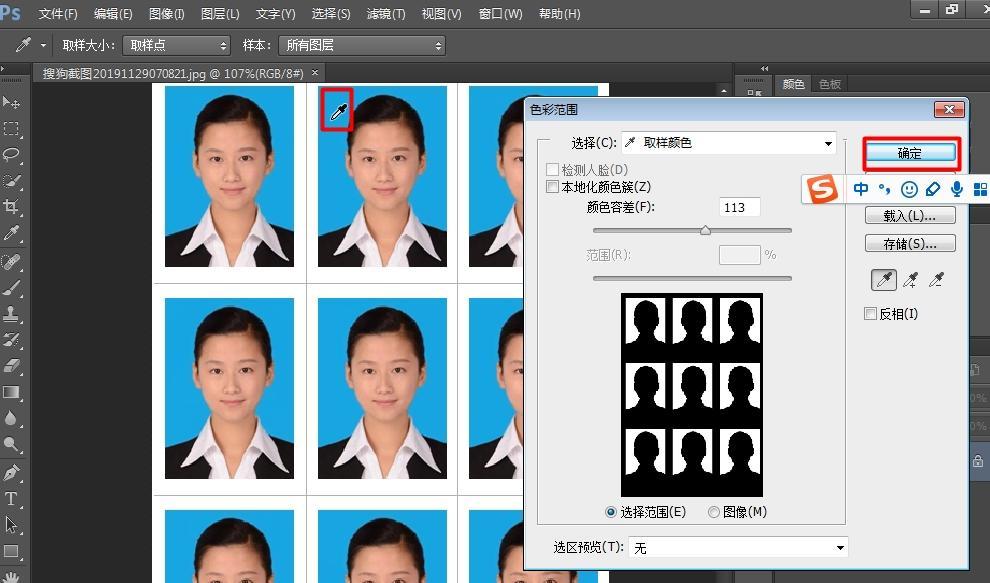
Task: Open the Sogou emoji smiley panel
Action: (909, 189)
